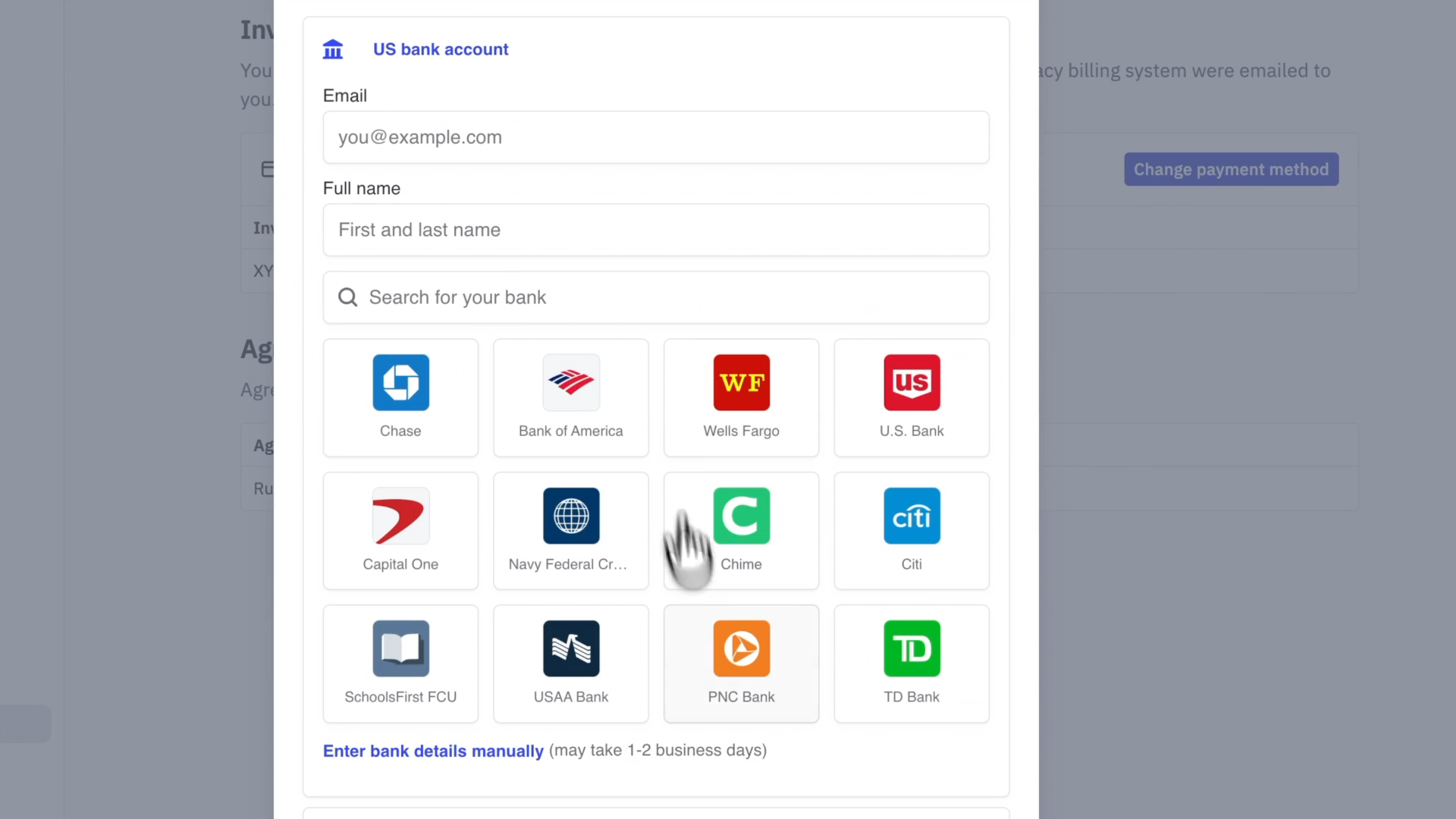Select the TD Bank logo
This screenshot has height=819, width=1456.
pyautogui.click(x=912, y=648)
